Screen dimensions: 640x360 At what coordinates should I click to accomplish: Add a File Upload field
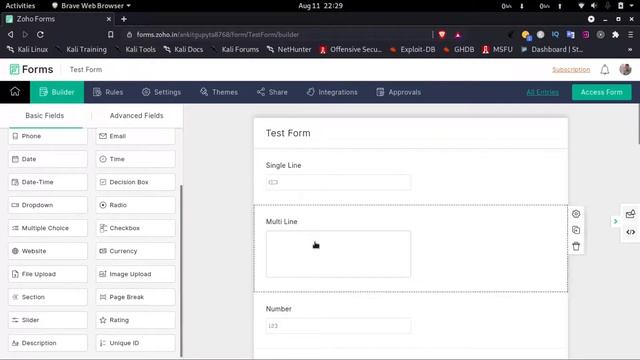(48, 274)
